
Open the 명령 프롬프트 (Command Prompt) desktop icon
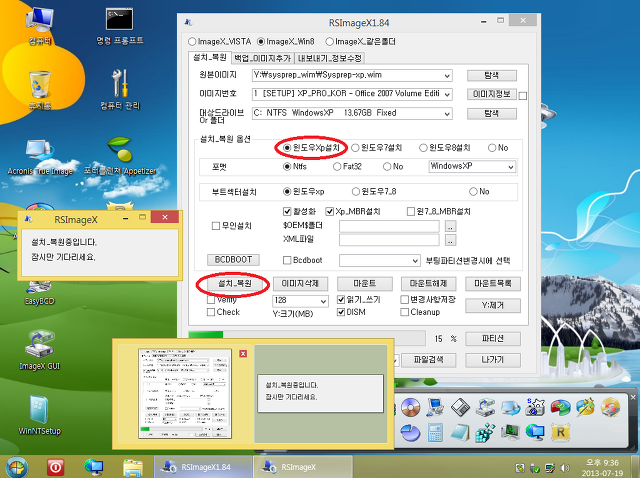click(x=120, y=25)
